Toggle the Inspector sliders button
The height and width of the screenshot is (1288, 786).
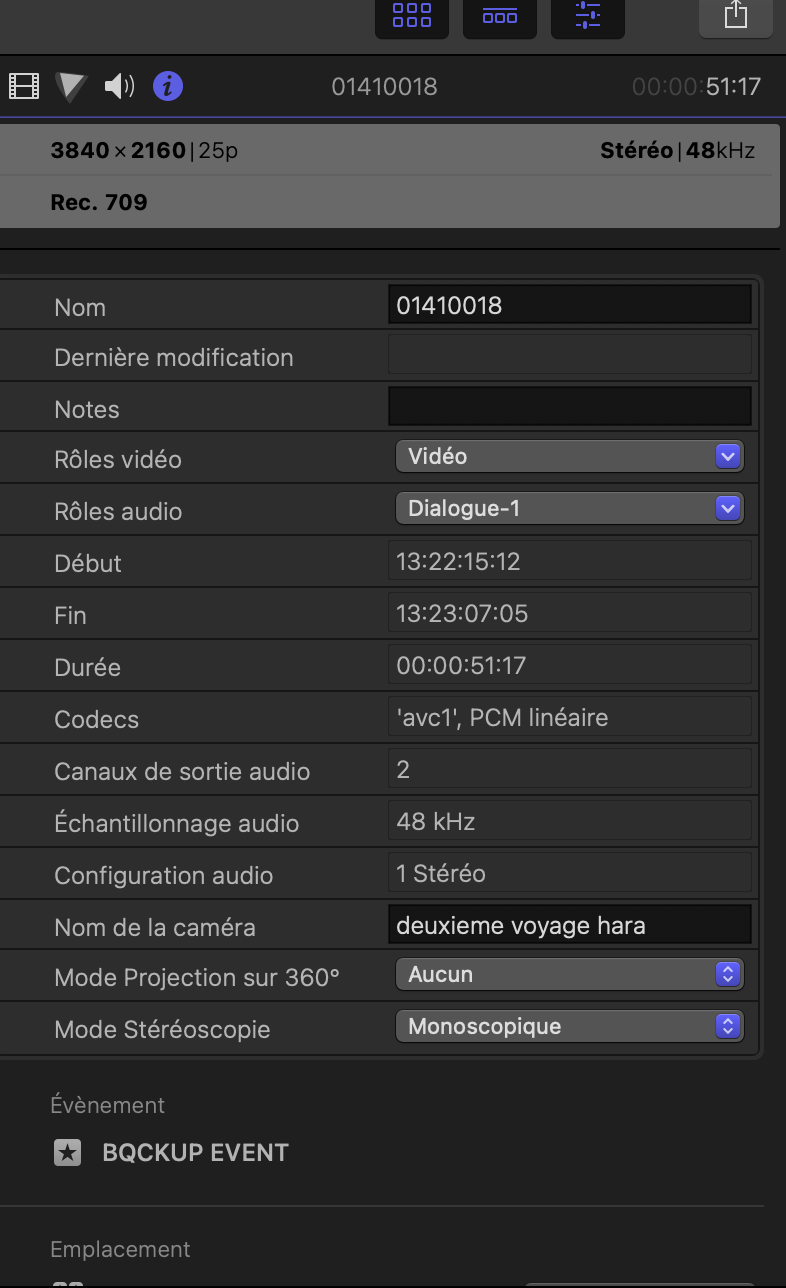click(588, 16)
